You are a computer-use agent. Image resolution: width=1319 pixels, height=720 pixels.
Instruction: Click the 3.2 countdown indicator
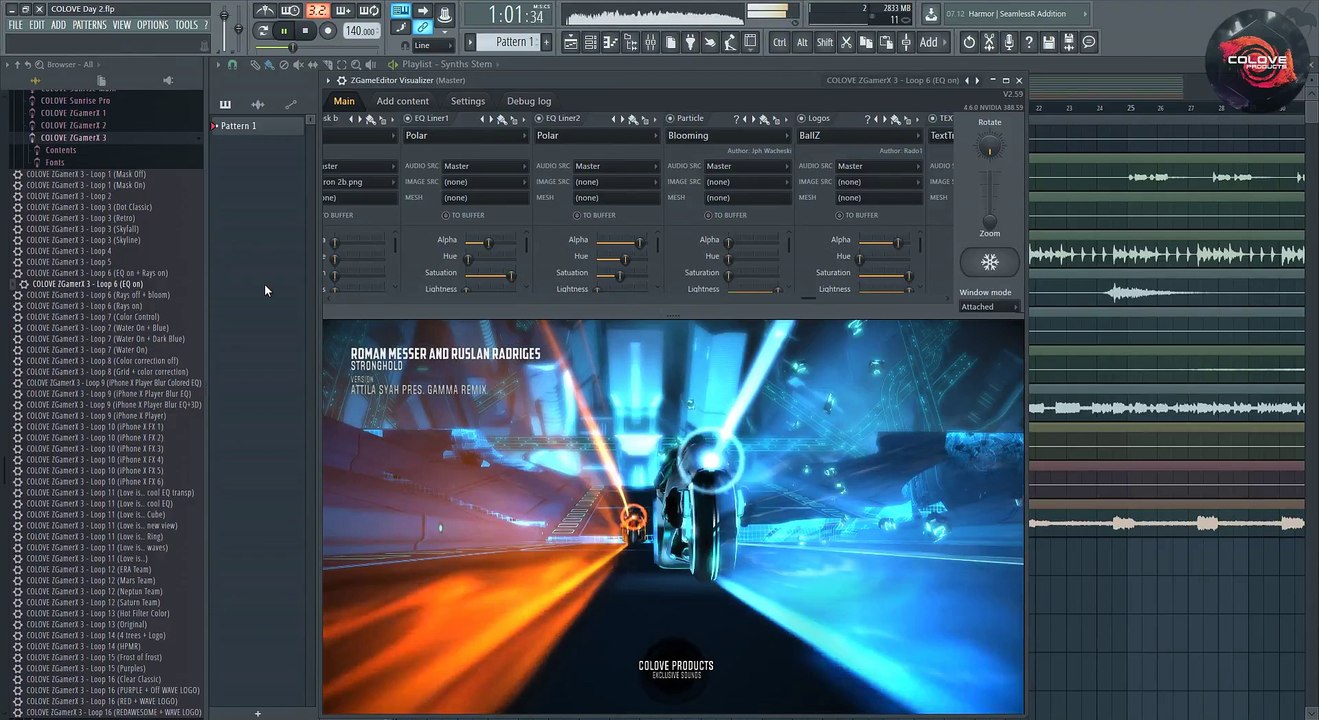coord(317,11)
